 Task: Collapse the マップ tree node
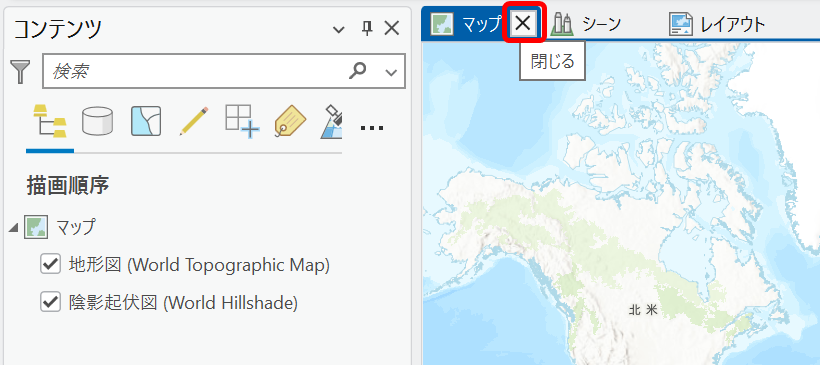(14, 227)
